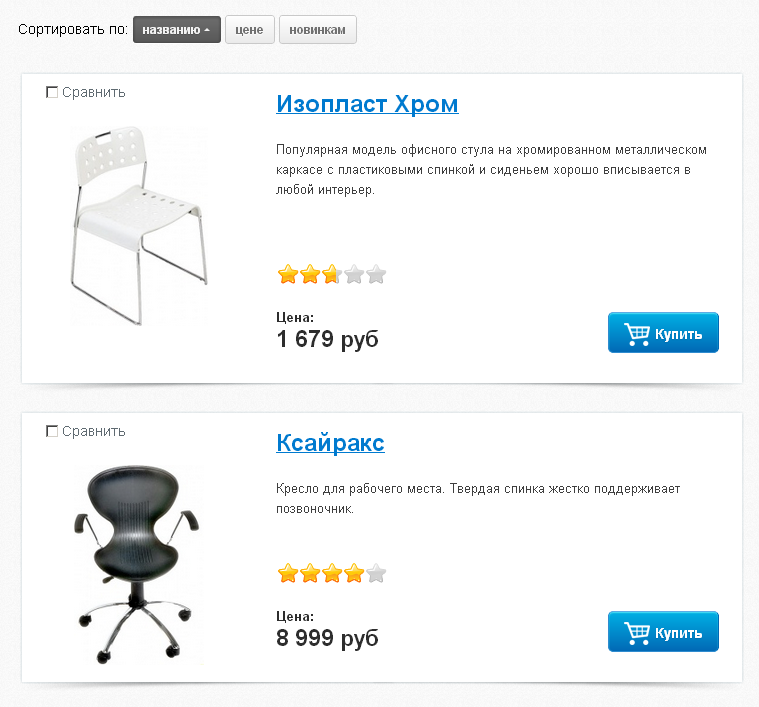Viewport: 759px width, 707px height.
Task: Click the first rating star for Изопласт Хром
Action: (x=287, y=274)
